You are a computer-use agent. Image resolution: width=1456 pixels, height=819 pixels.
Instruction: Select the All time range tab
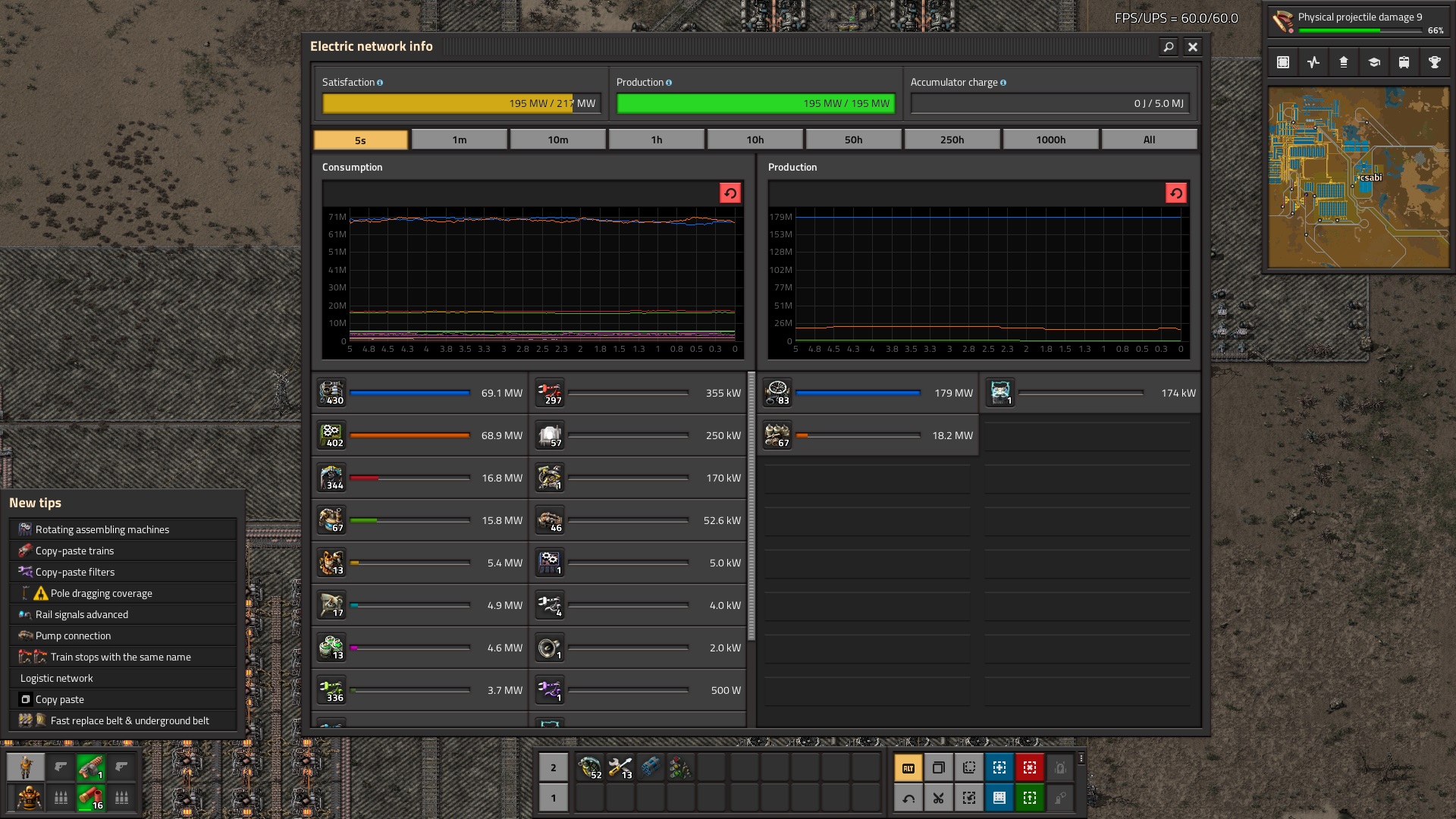pyautogui.click(x=1150, y=140)
